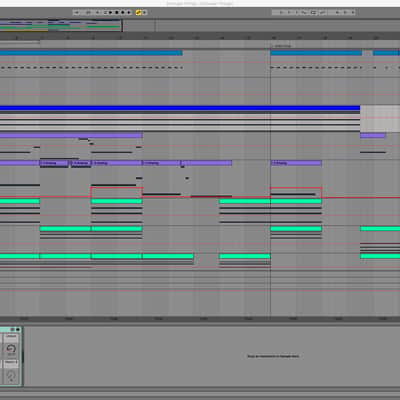Click the yellow highlighted transport button
400x400 pixels.
point(139,13)
